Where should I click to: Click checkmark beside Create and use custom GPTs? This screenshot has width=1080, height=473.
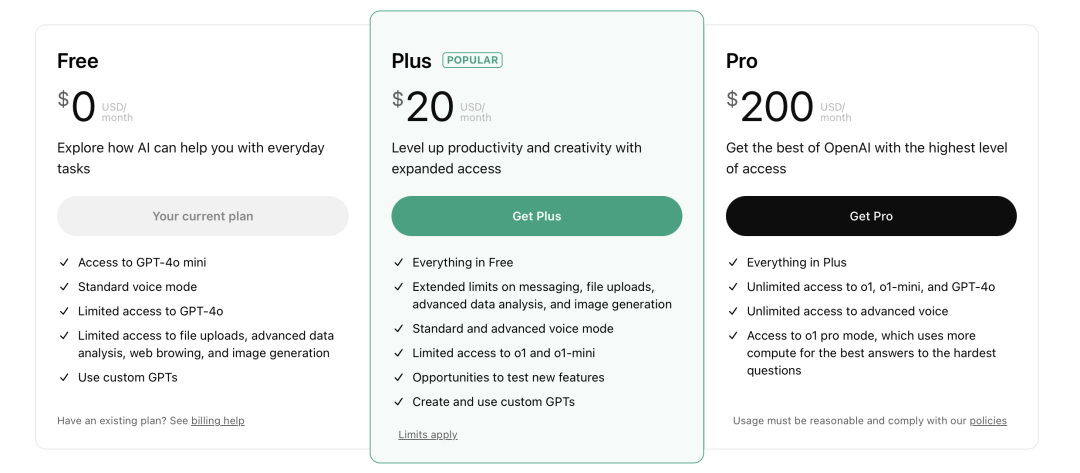click(399, 402)
